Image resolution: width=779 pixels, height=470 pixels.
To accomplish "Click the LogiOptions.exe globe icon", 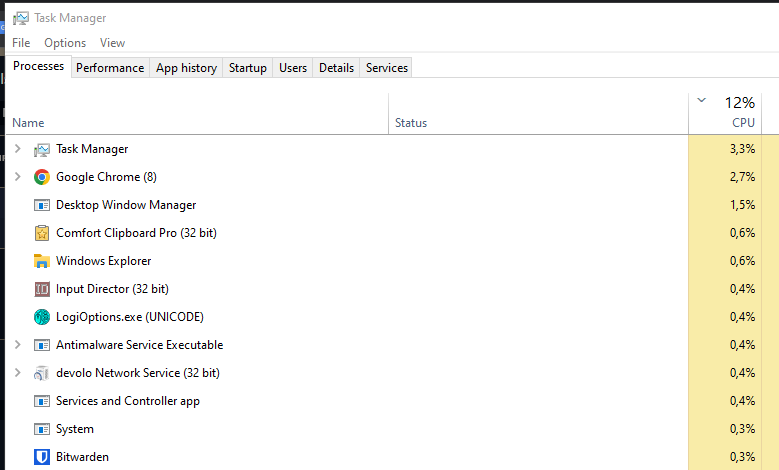I will [x=42, y=317].
